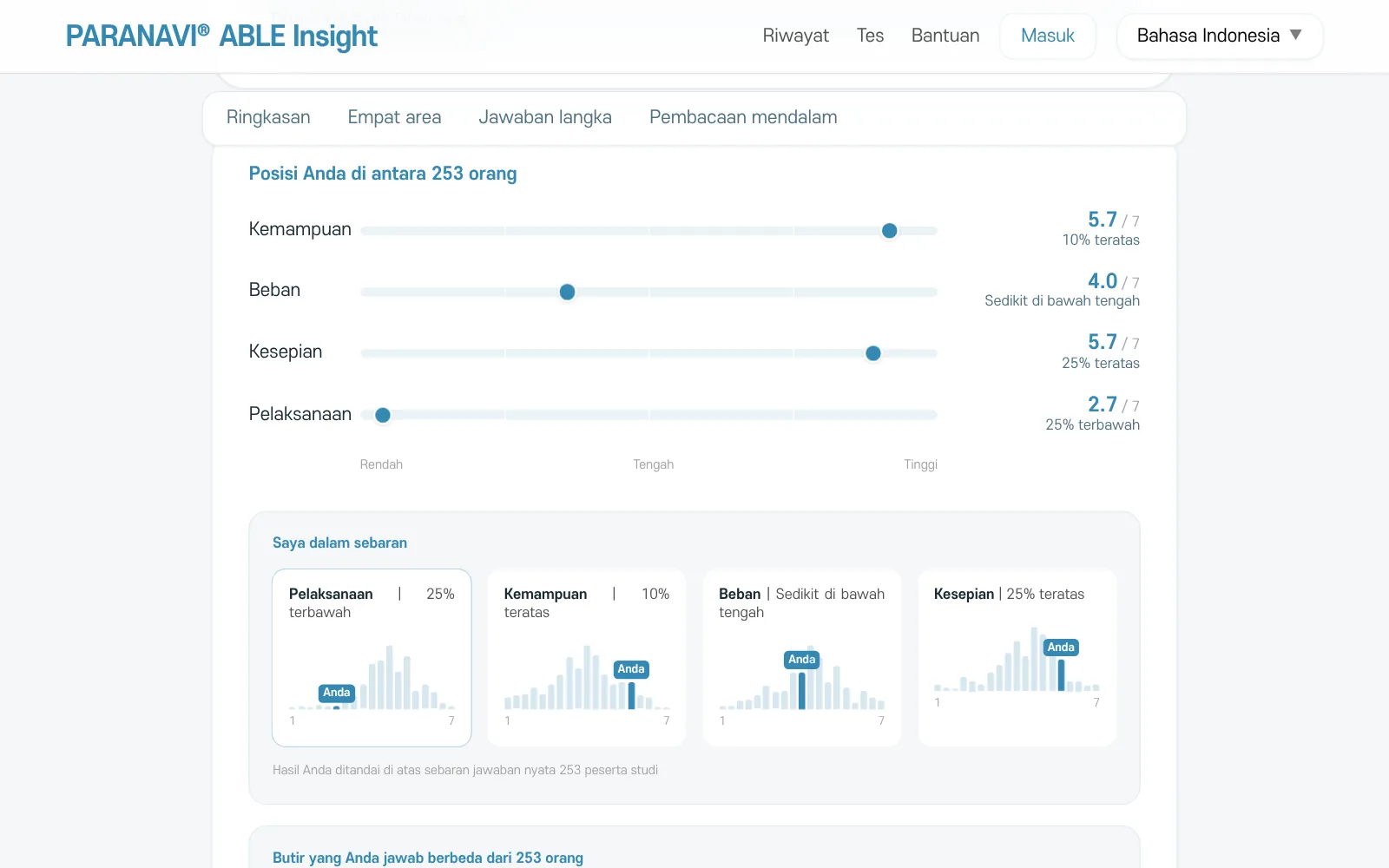Click the '10% teratas' label under Kemampuan score

[x=1101, y=240]
